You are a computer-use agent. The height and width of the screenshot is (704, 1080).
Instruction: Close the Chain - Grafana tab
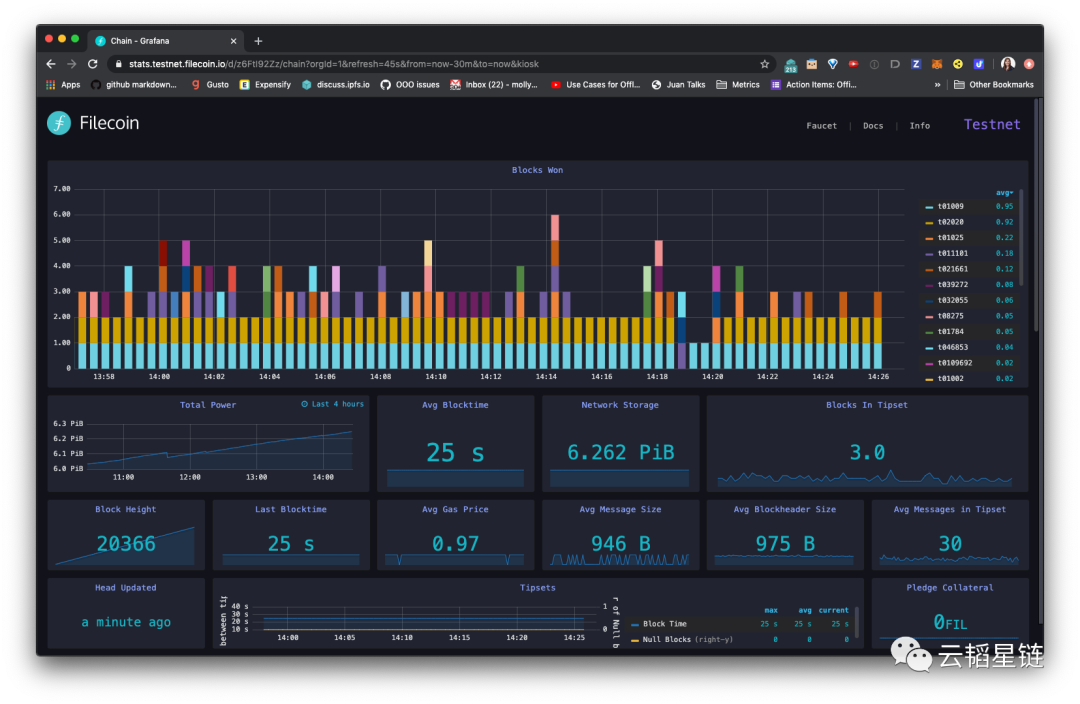click(233, 41)
